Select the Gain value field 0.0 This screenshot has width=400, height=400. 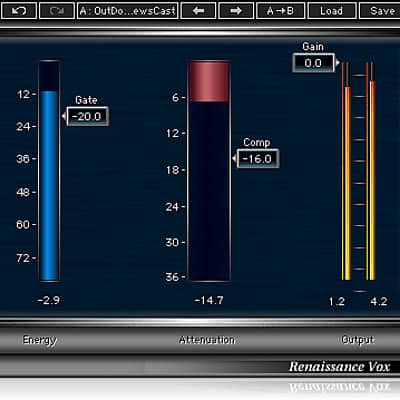click(x=313, y=63)
